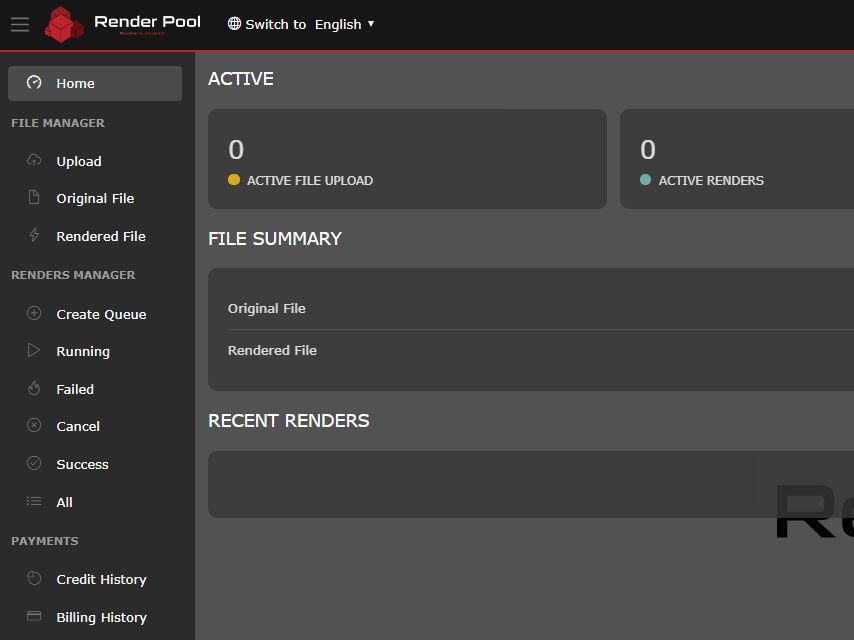Image resolution: width=854 pixels, height=640 pixels.
Task: Click the Active File Upload count card
Action: (407, 158)
